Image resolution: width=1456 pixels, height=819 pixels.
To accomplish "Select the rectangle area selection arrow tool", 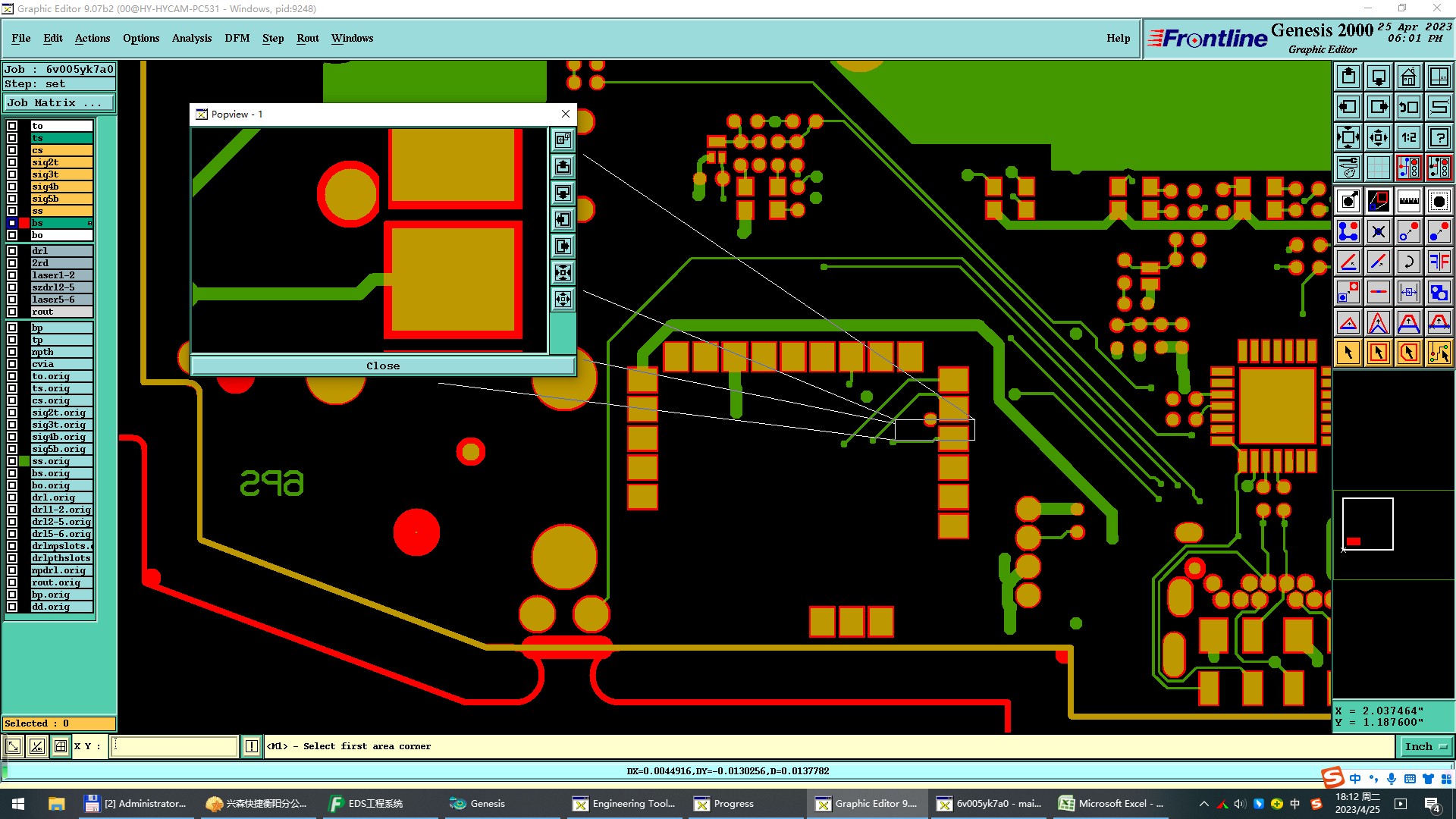I will click(1378, 353).
